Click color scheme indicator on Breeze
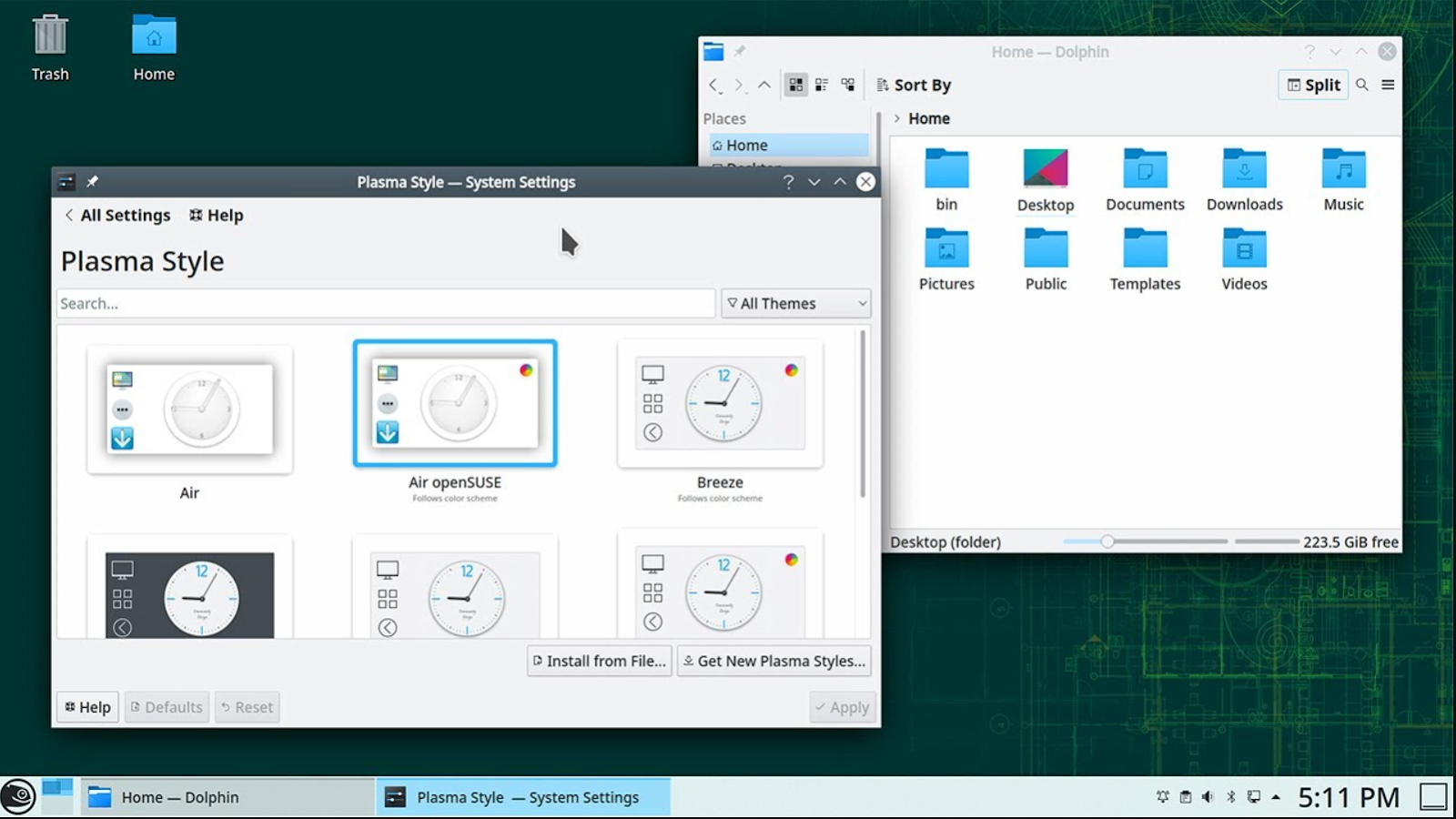 pyautogui.click(x=792, y=370)
